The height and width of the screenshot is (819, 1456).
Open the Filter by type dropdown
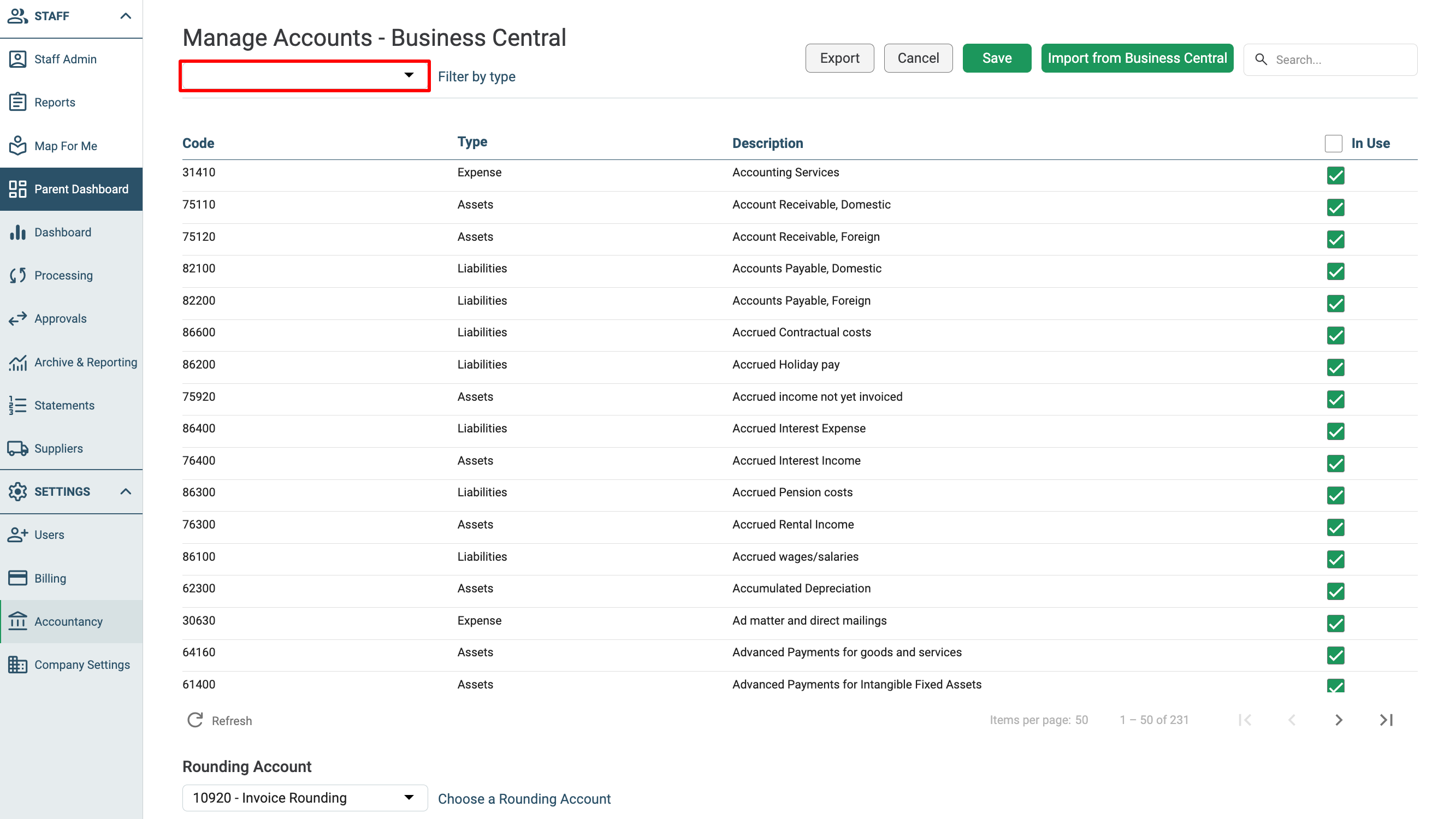305,76
